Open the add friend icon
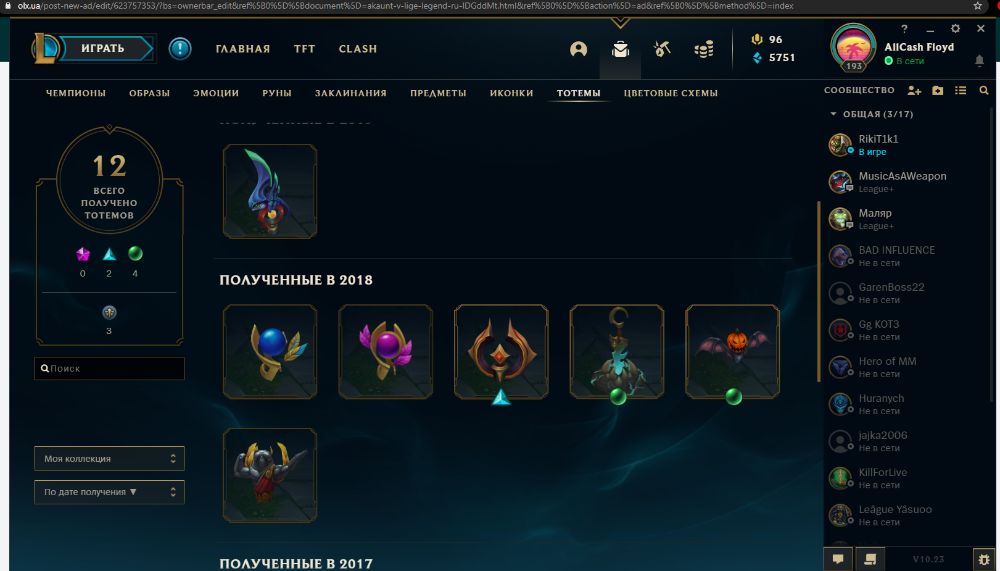The image size is (1000, 571). click(914, 91)
